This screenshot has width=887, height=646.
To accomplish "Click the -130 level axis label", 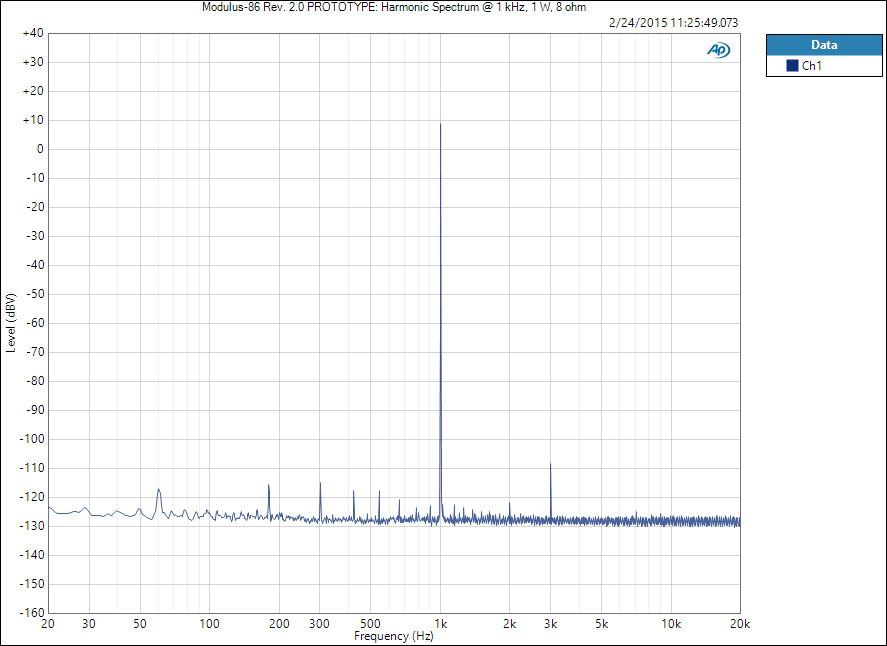I will [x=32, y=526].
